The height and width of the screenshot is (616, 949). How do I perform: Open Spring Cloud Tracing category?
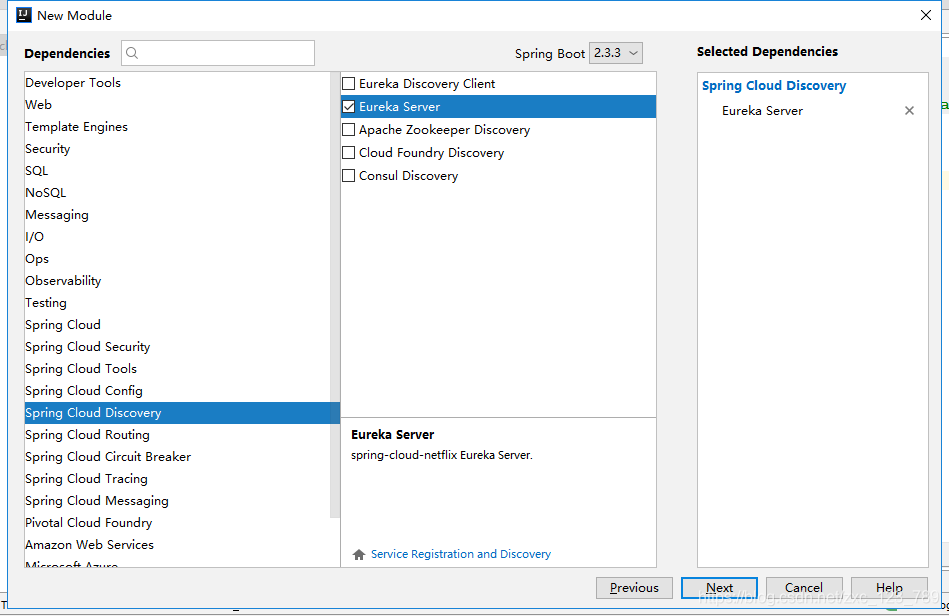(x=178, y=479)
